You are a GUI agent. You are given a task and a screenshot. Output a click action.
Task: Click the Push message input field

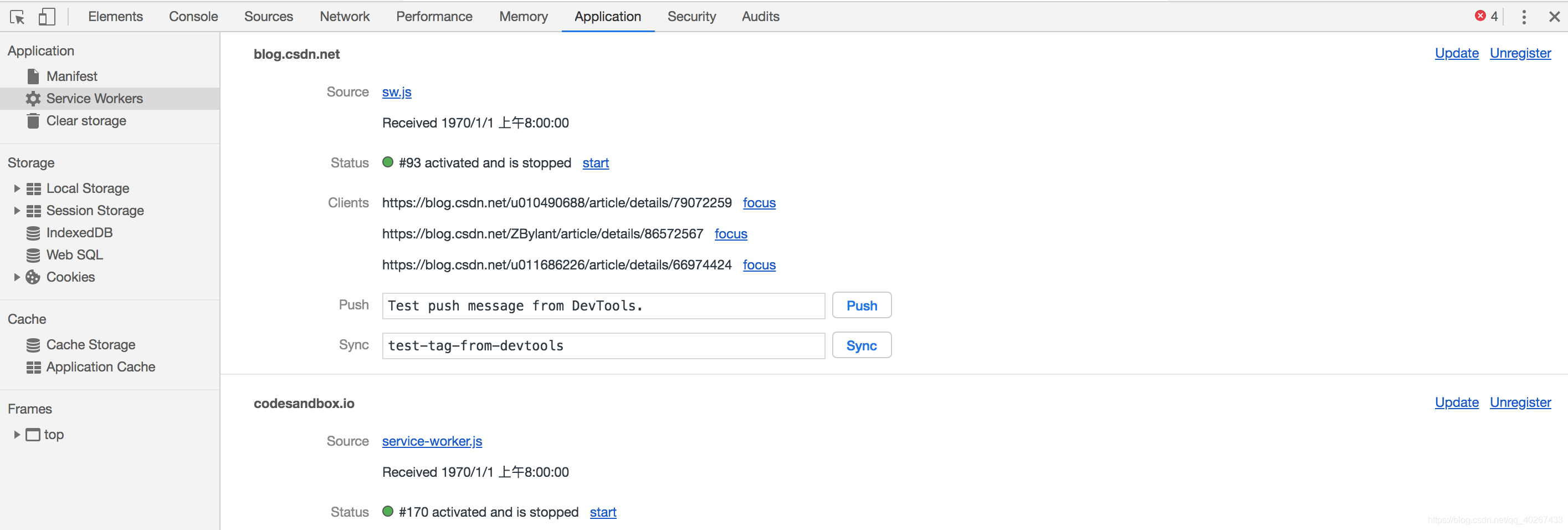(603, 306)
